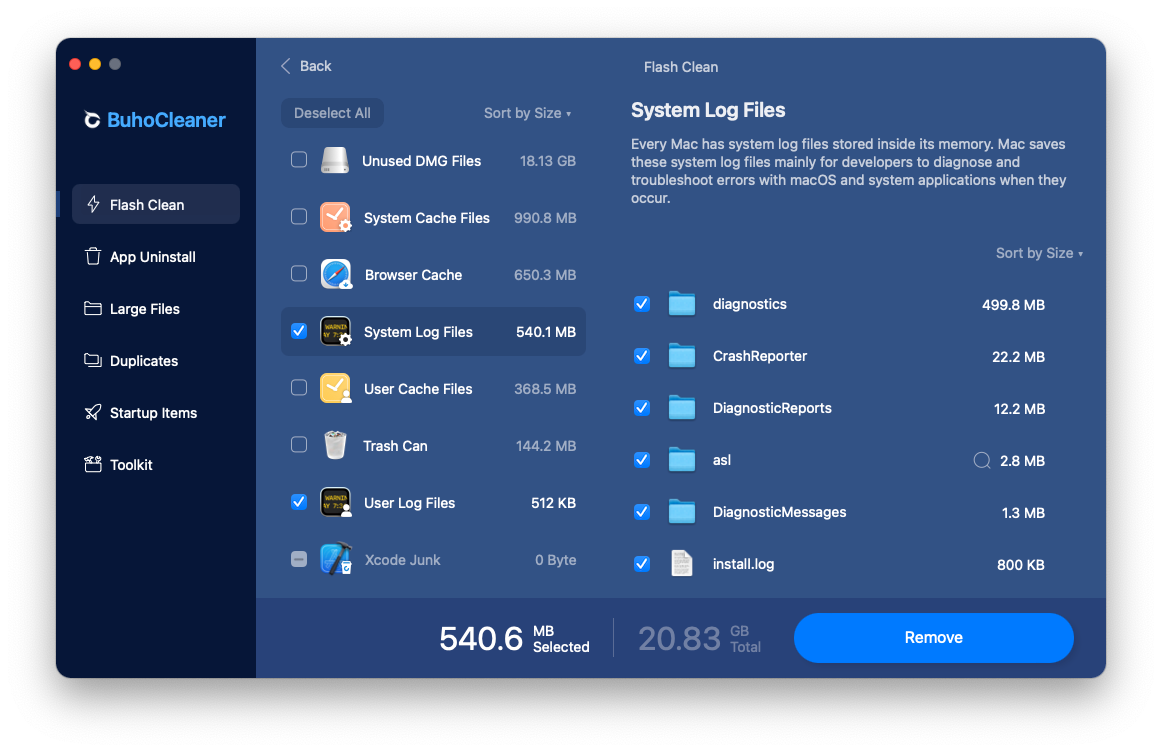Deselect the DiagnosticReports checkbox

pos(642,407)
